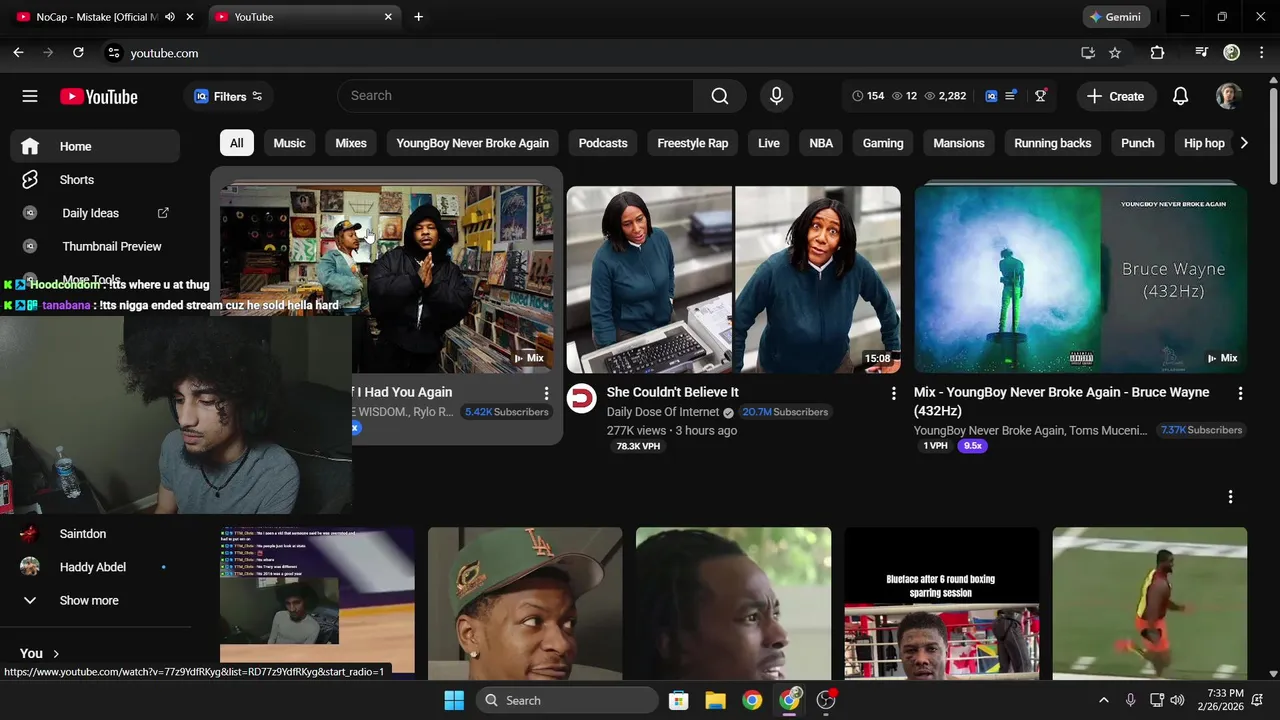Select the Freestyle Rap chip
Viewport: 1280px width, 720px height.
click(692, 143)
